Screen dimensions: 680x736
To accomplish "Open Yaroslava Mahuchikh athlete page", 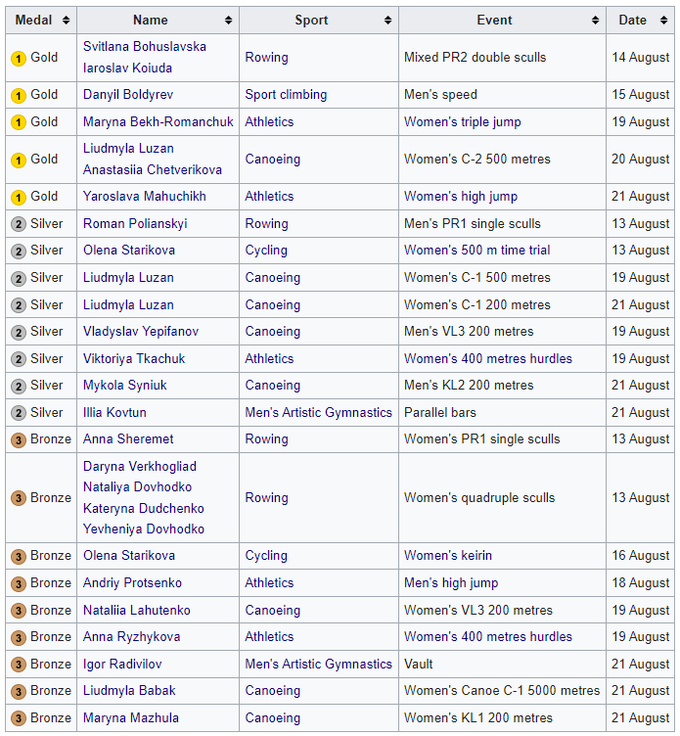I will point(144,197).
